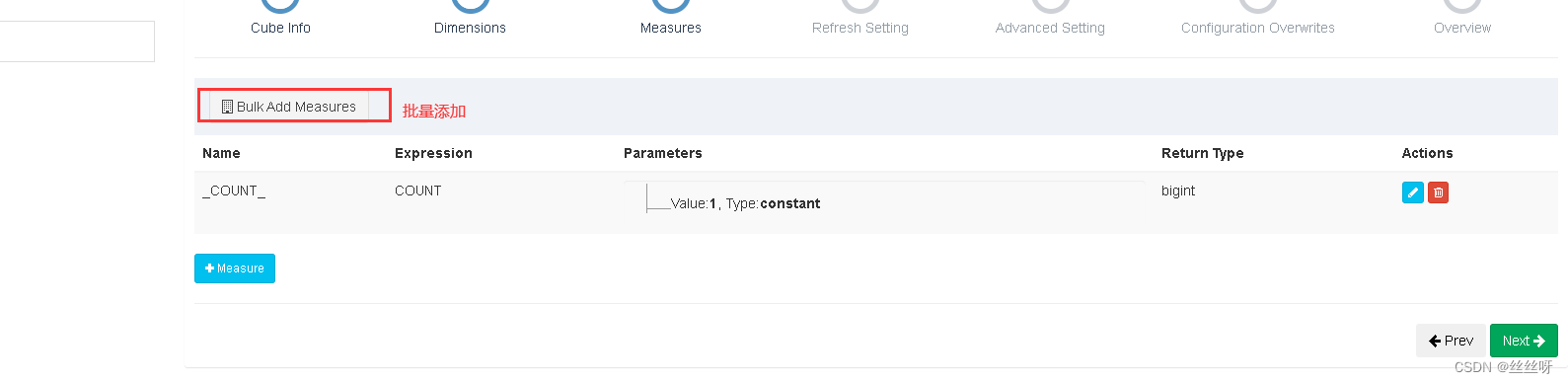The width and height of the screenshot is (1568, 383).
Task: Click the Name column header
Action: pos(221,153)
